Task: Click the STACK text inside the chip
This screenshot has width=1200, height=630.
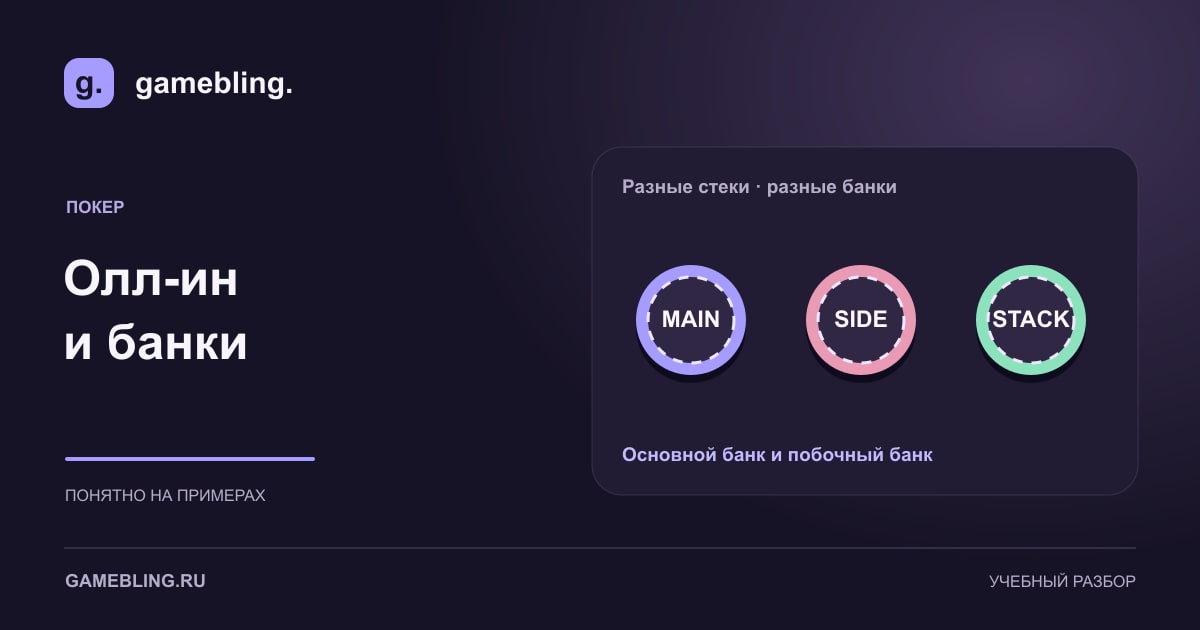Action: tap(1031, 320)
